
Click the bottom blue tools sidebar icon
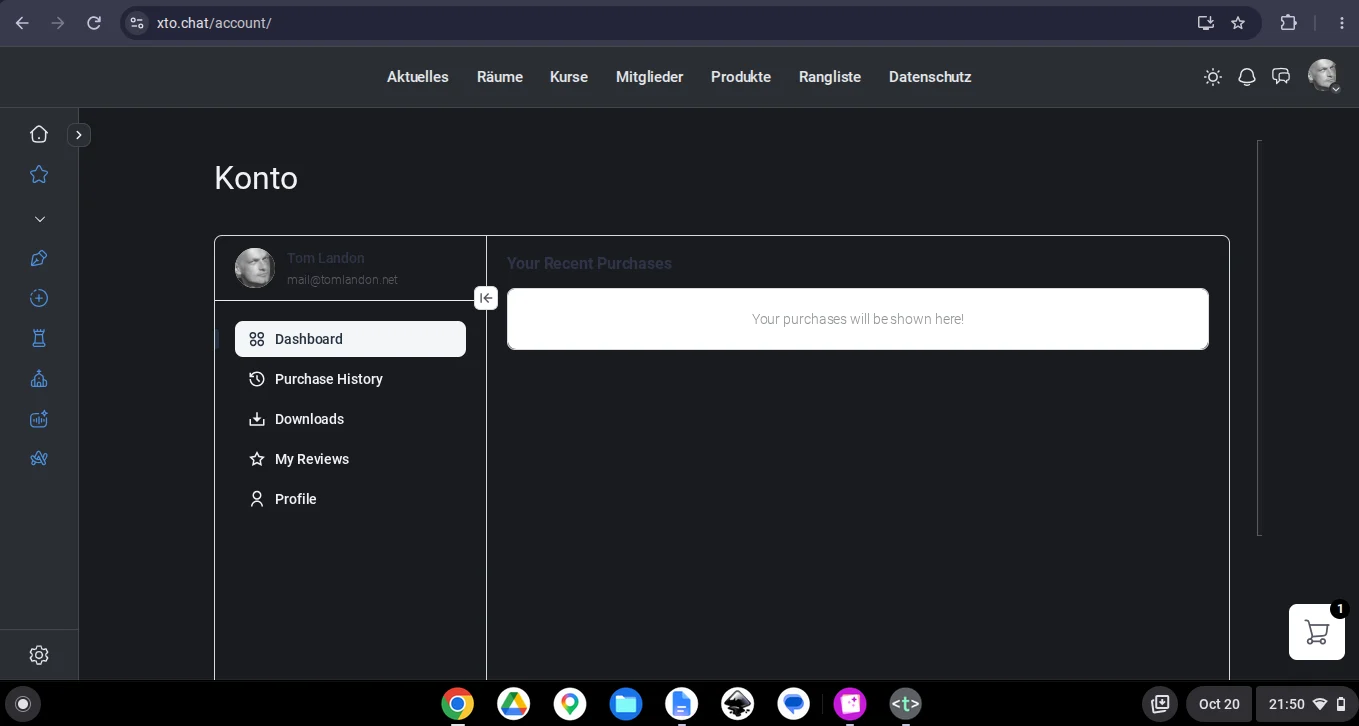point(39,459)
